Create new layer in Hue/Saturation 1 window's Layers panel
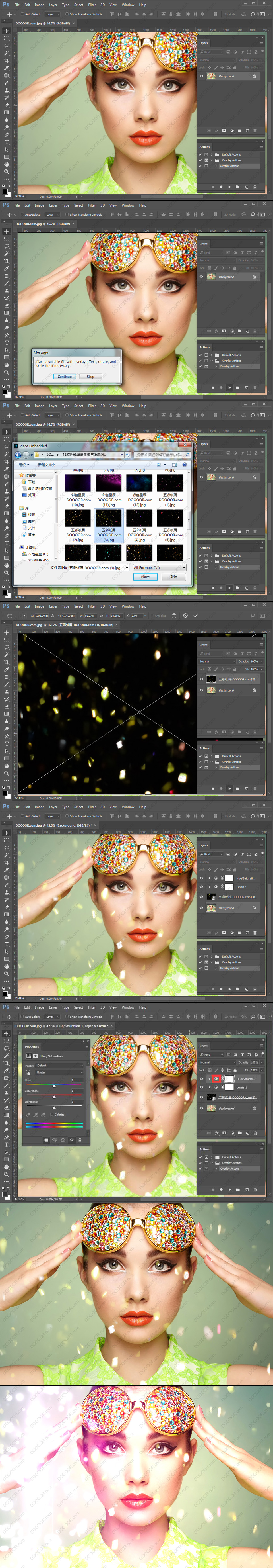The height and width of the screenshot is (1568, 273). 247,1133
